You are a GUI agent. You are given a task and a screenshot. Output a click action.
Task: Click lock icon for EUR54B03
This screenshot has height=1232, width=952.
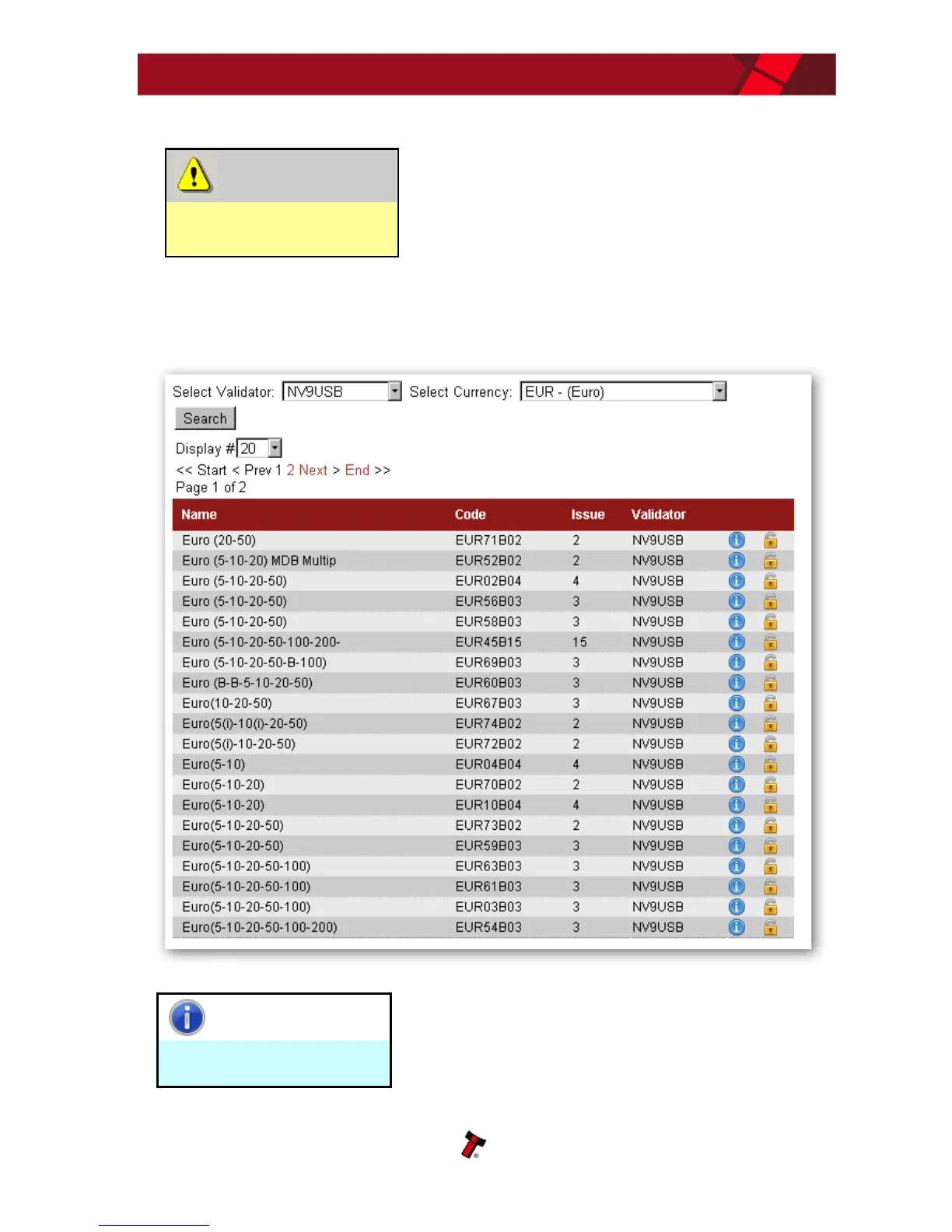(x=770, y=927)
